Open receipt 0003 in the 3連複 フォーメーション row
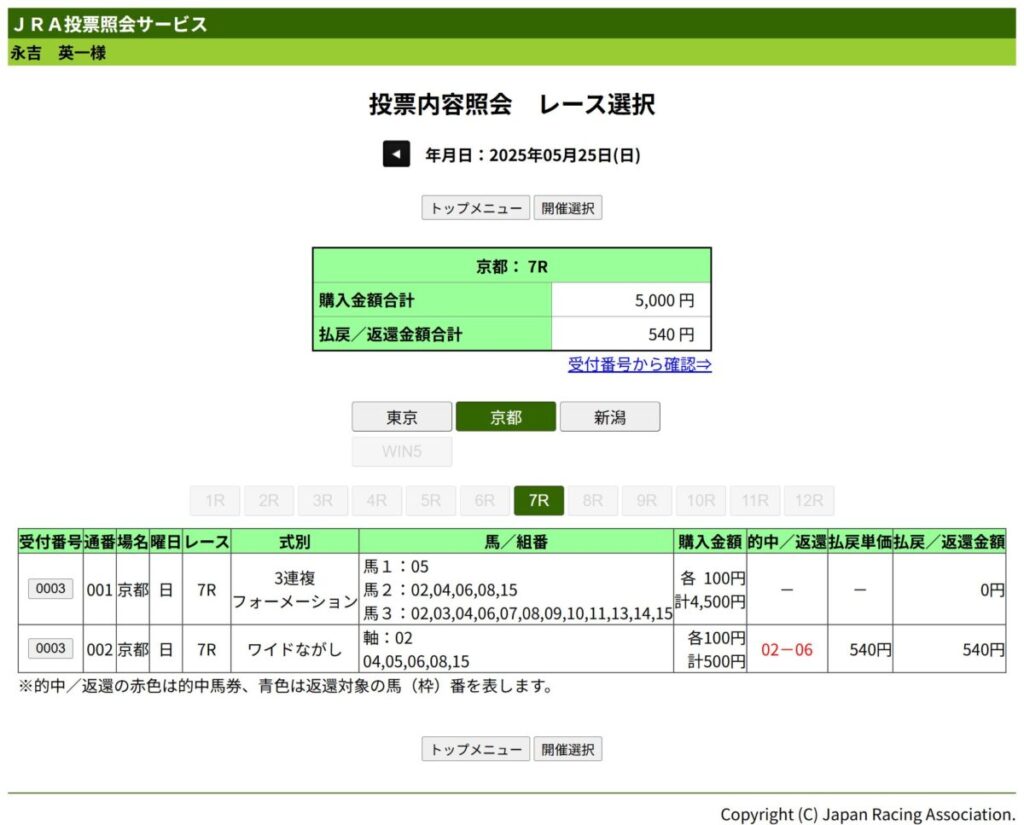 50,589
